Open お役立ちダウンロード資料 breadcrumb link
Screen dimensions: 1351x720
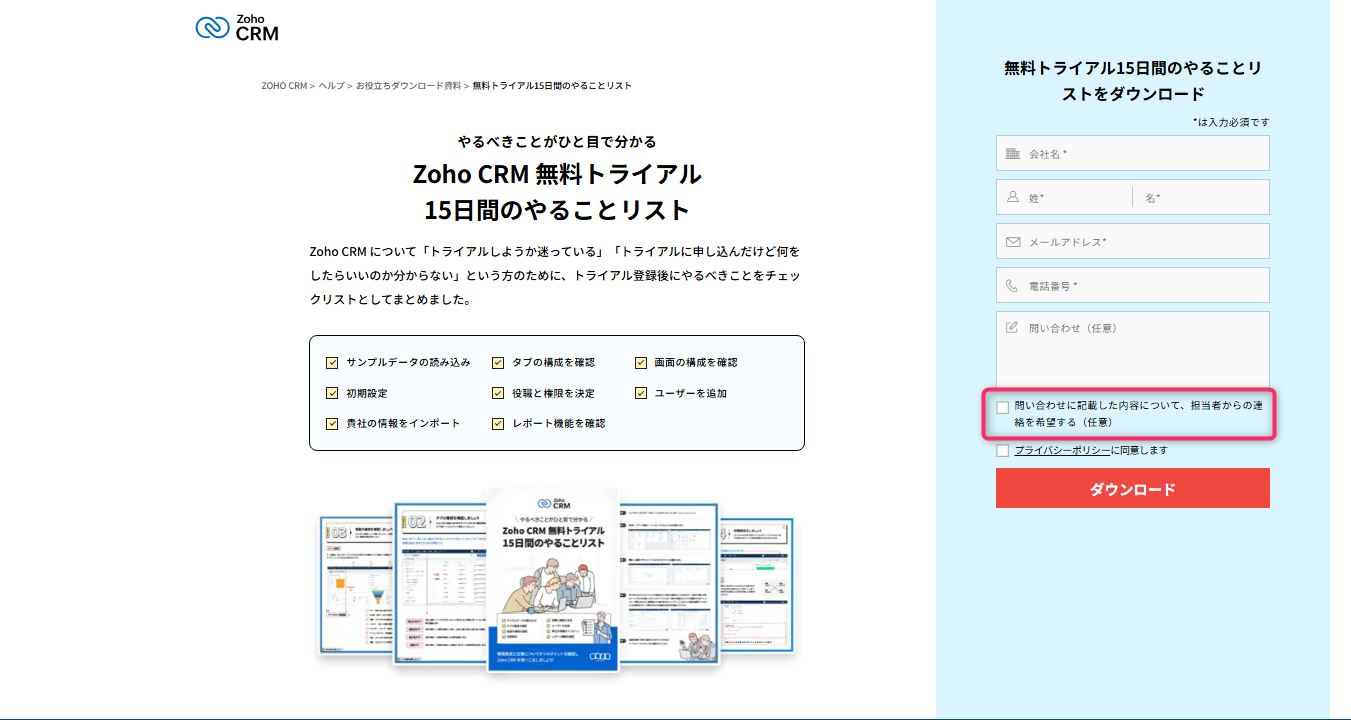point(408,86)
